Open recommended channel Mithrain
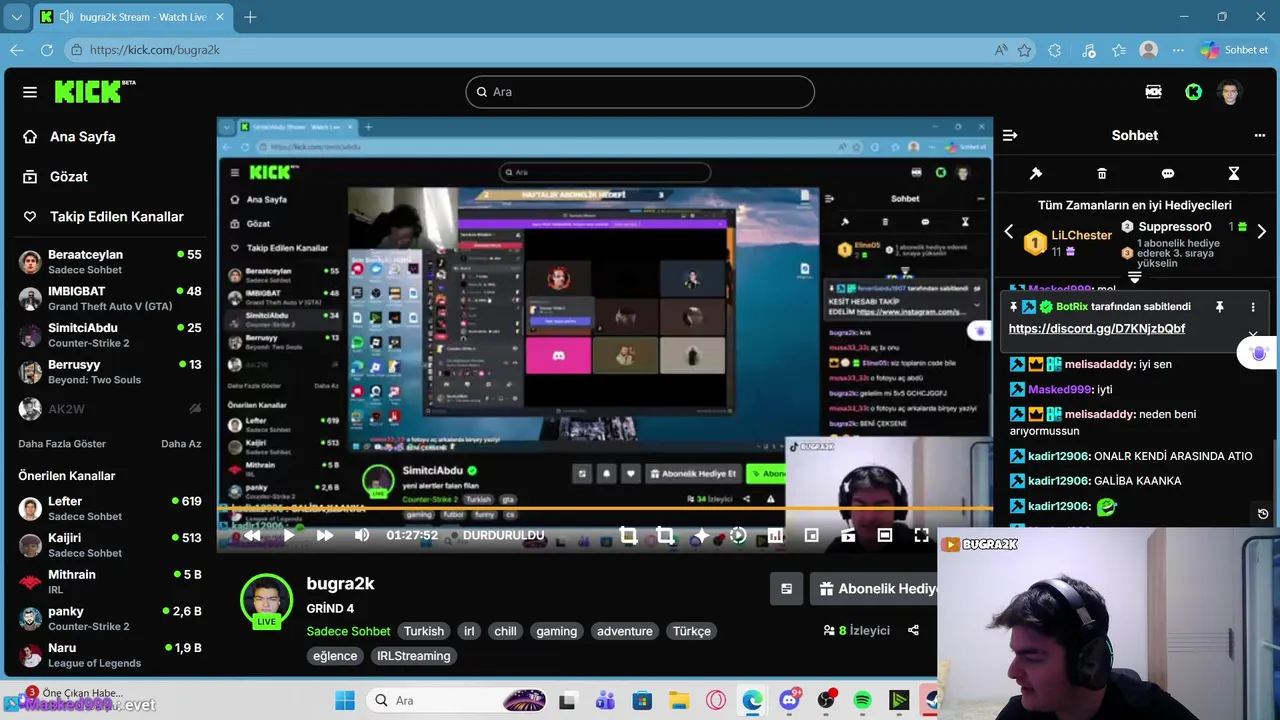Viewport: 1280px width, 720px height. [x=110, y=582]
